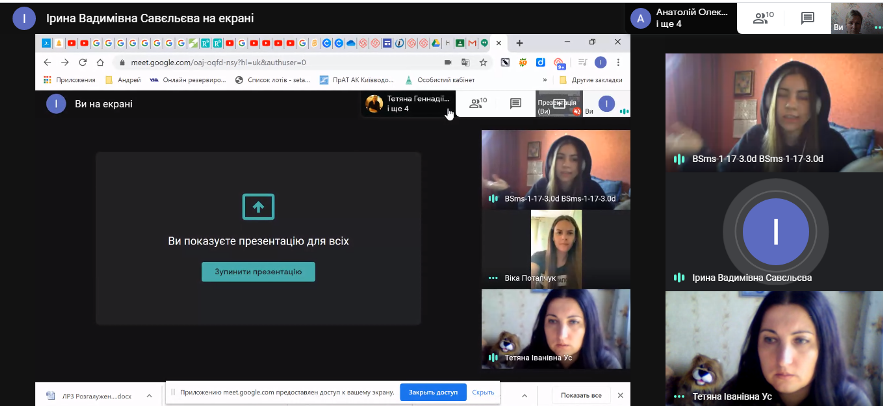
Task: Click the presentation upload icon
Action: (x=258, y=207)
